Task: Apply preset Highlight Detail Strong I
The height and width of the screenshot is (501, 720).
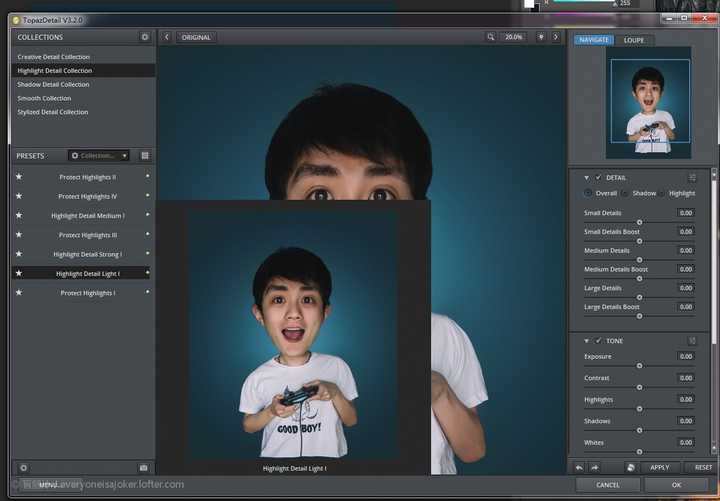Action: coord(87,254)
